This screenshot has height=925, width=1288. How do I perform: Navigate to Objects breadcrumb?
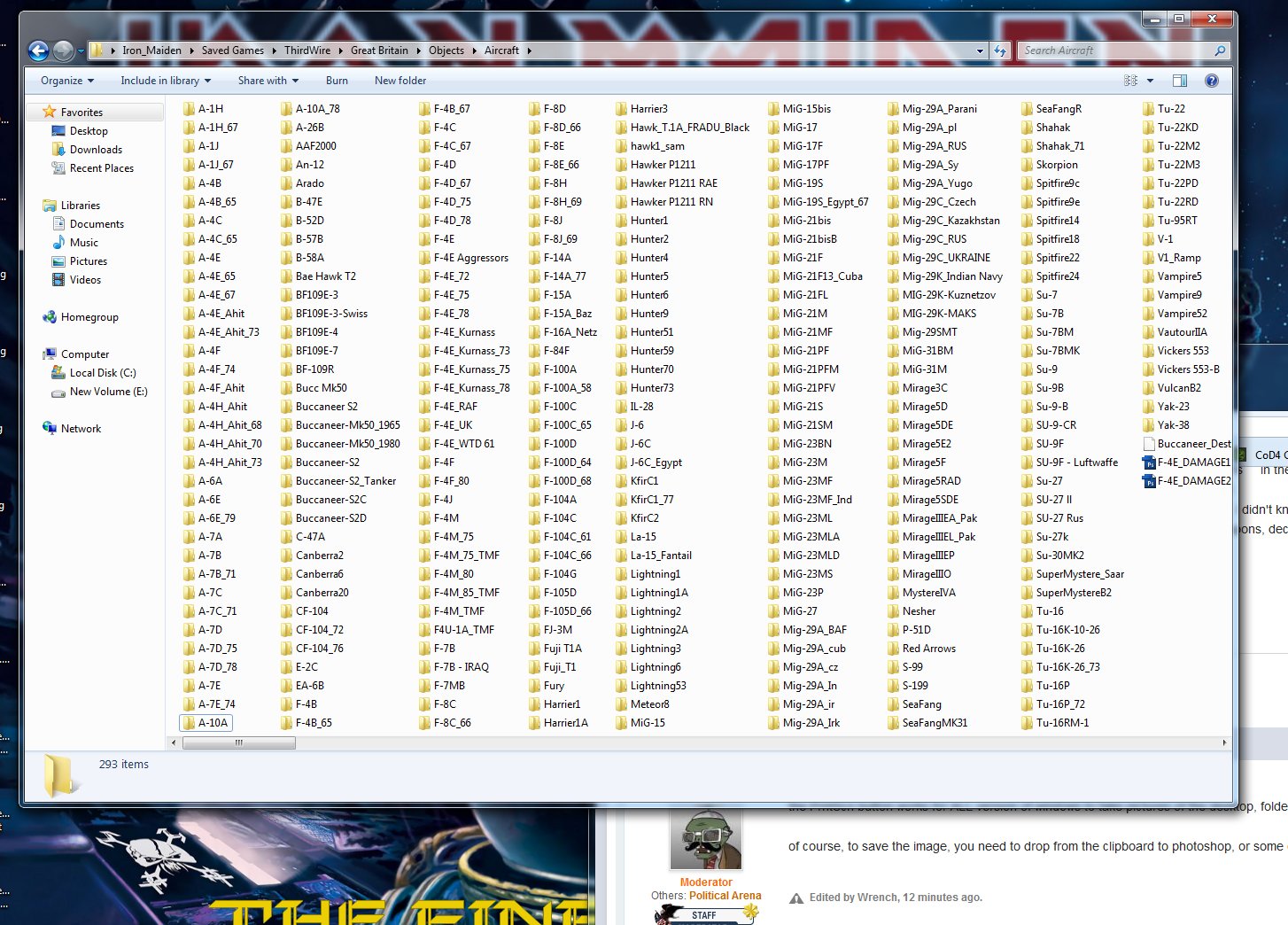point(446,51)
